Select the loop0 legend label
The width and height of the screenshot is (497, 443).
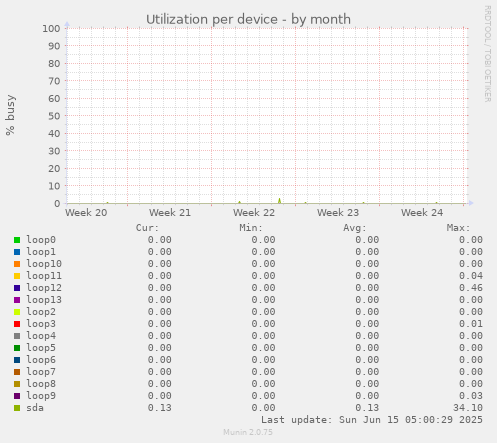[41, 240]
